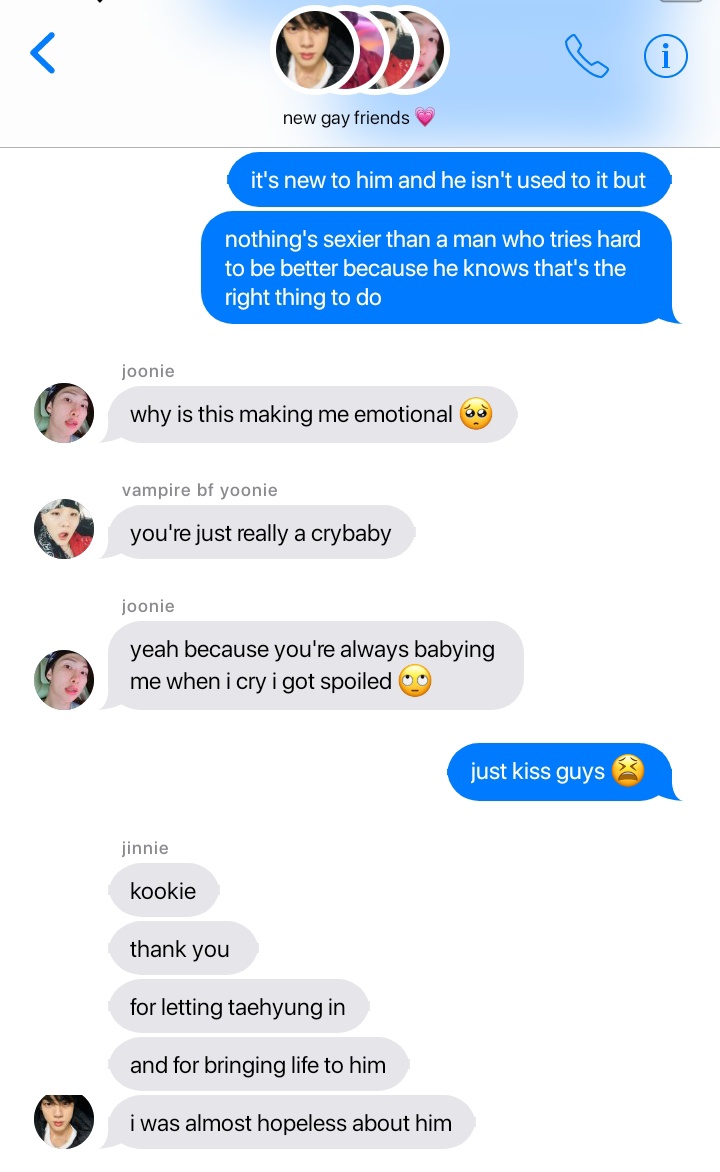Select the 'you're just really a crybaby' bubble
The width and height of the screenshot is (720, 1172).
pos(262,532)
